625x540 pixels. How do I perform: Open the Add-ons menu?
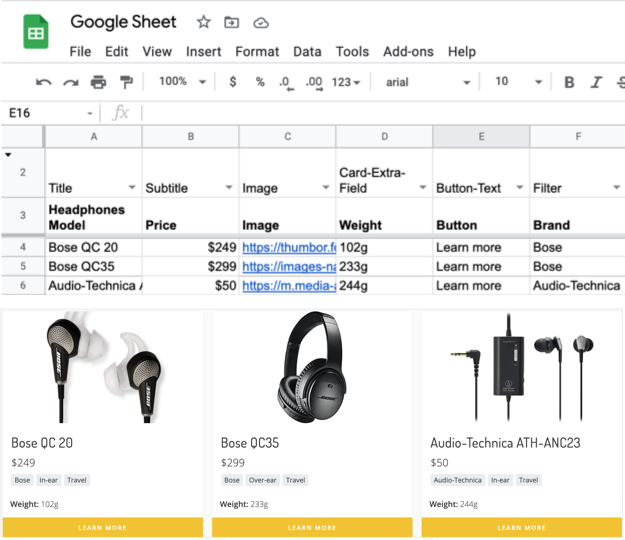click(x=408, y=51)
